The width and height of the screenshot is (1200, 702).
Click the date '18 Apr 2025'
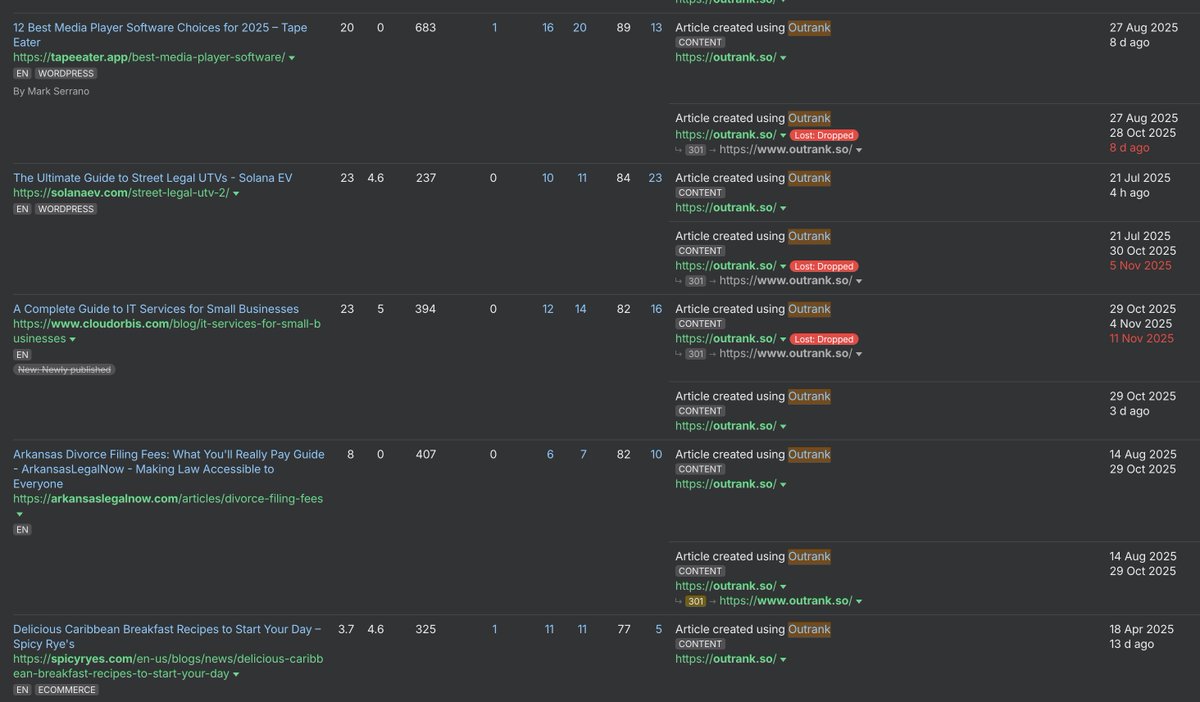click(1143, 629)
